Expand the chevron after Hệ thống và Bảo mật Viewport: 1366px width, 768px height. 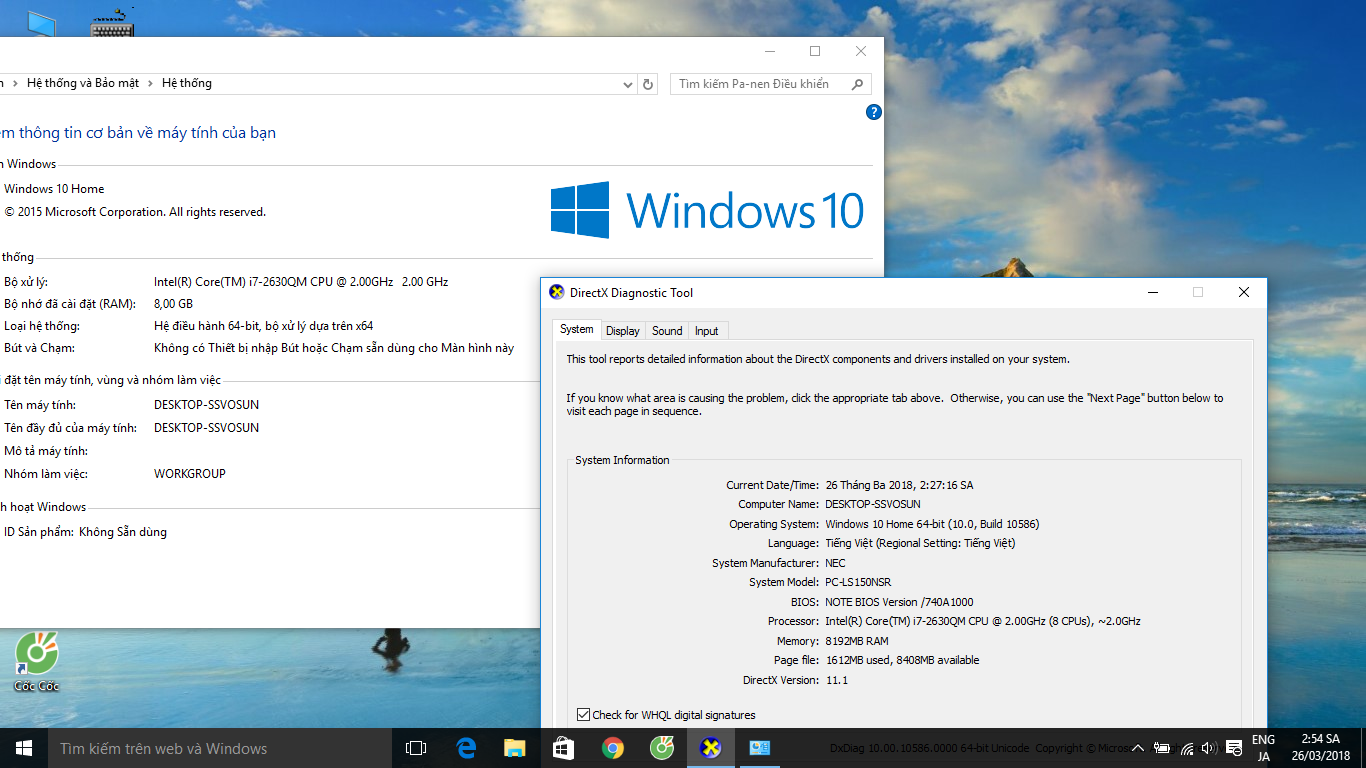click(x=151, y=84)
